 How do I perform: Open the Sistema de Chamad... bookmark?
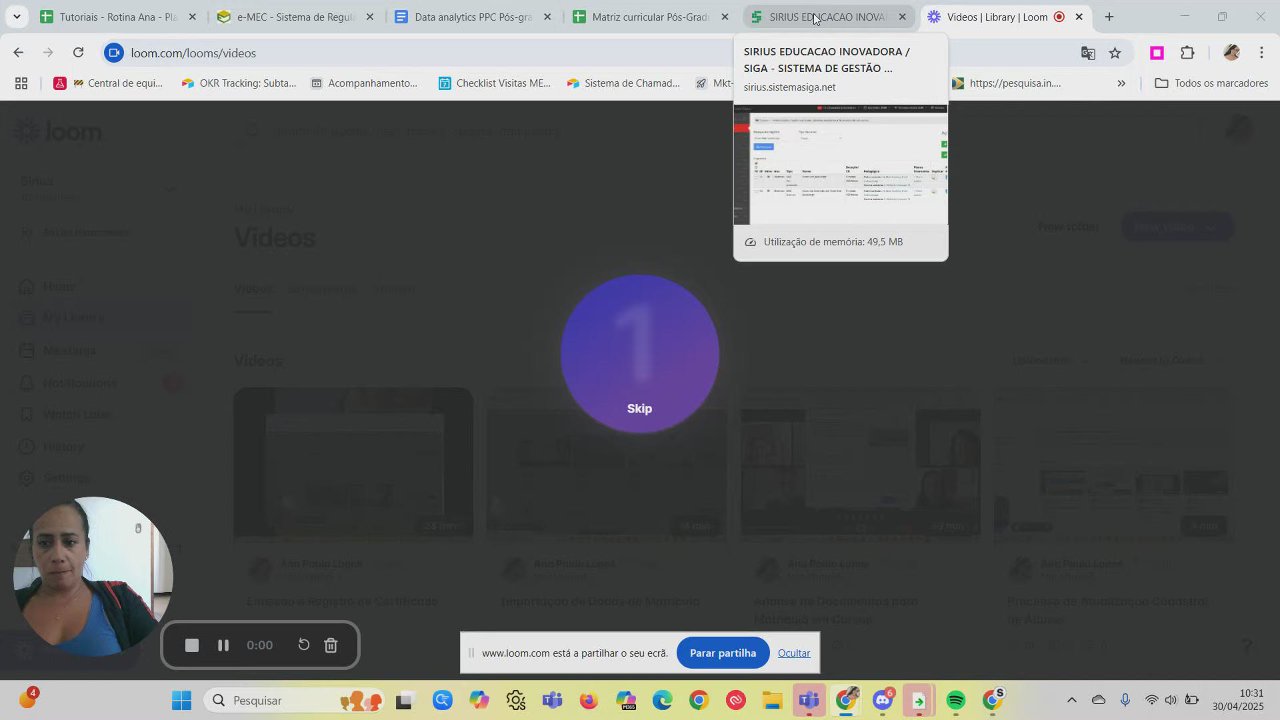(x=623, y=83)
